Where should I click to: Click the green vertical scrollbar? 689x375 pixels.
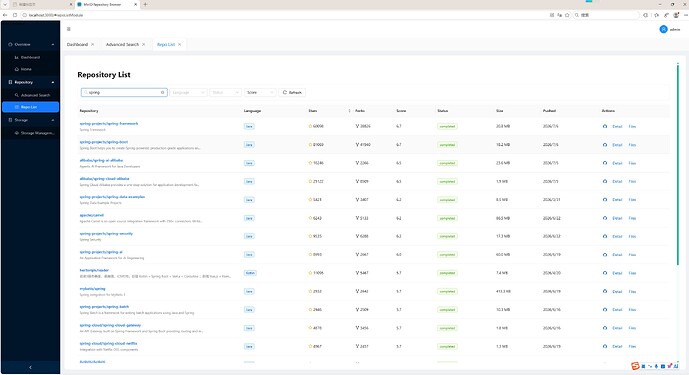point(678,165)
